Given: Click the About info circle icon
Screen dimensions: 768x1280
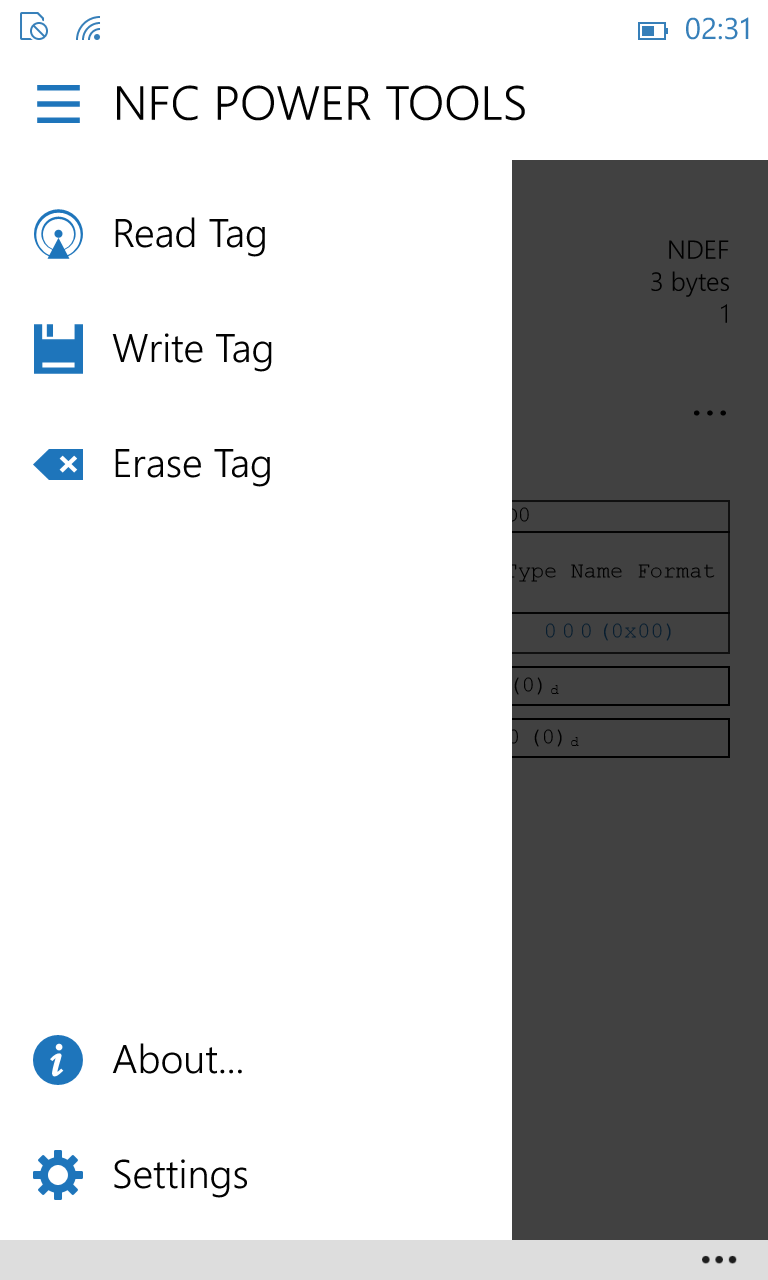Looking at the screenshot, I should click(57, 1059).
